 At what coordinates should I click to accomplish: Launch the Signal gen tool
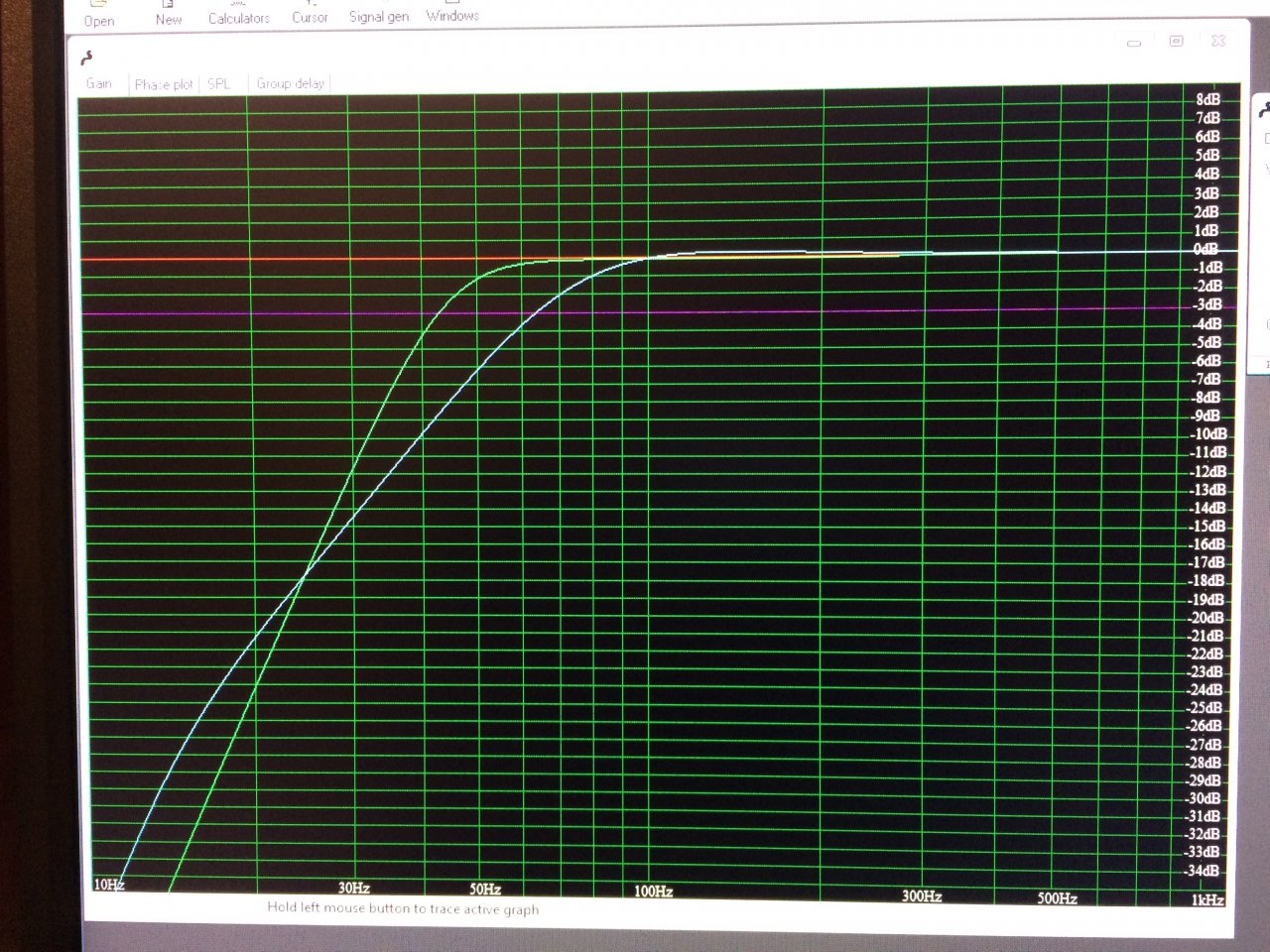379,11
